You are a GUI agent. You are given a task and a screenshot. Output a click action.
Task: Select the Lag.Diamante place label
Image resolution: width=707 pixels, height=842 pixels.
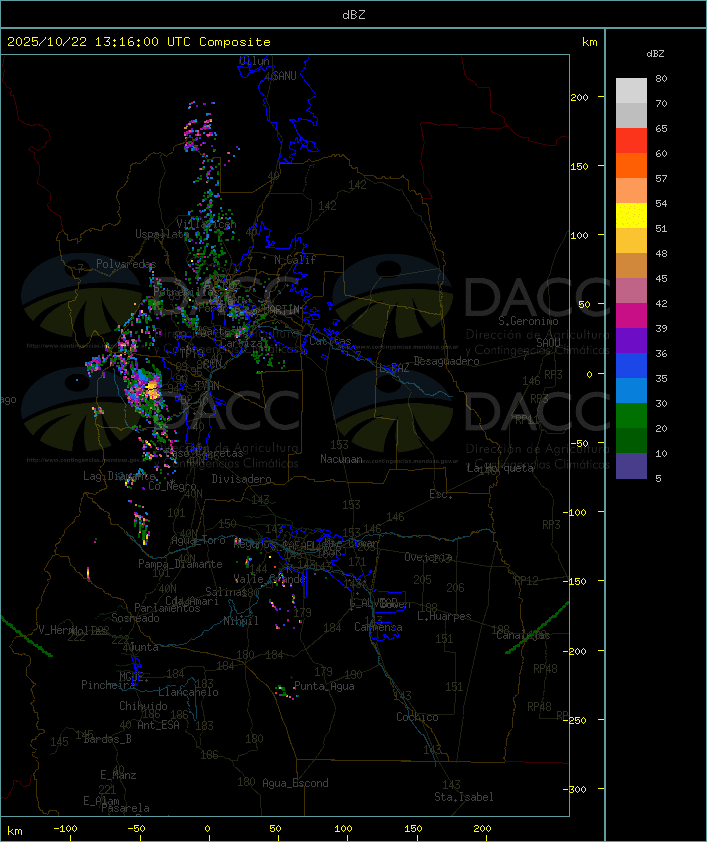119,476
